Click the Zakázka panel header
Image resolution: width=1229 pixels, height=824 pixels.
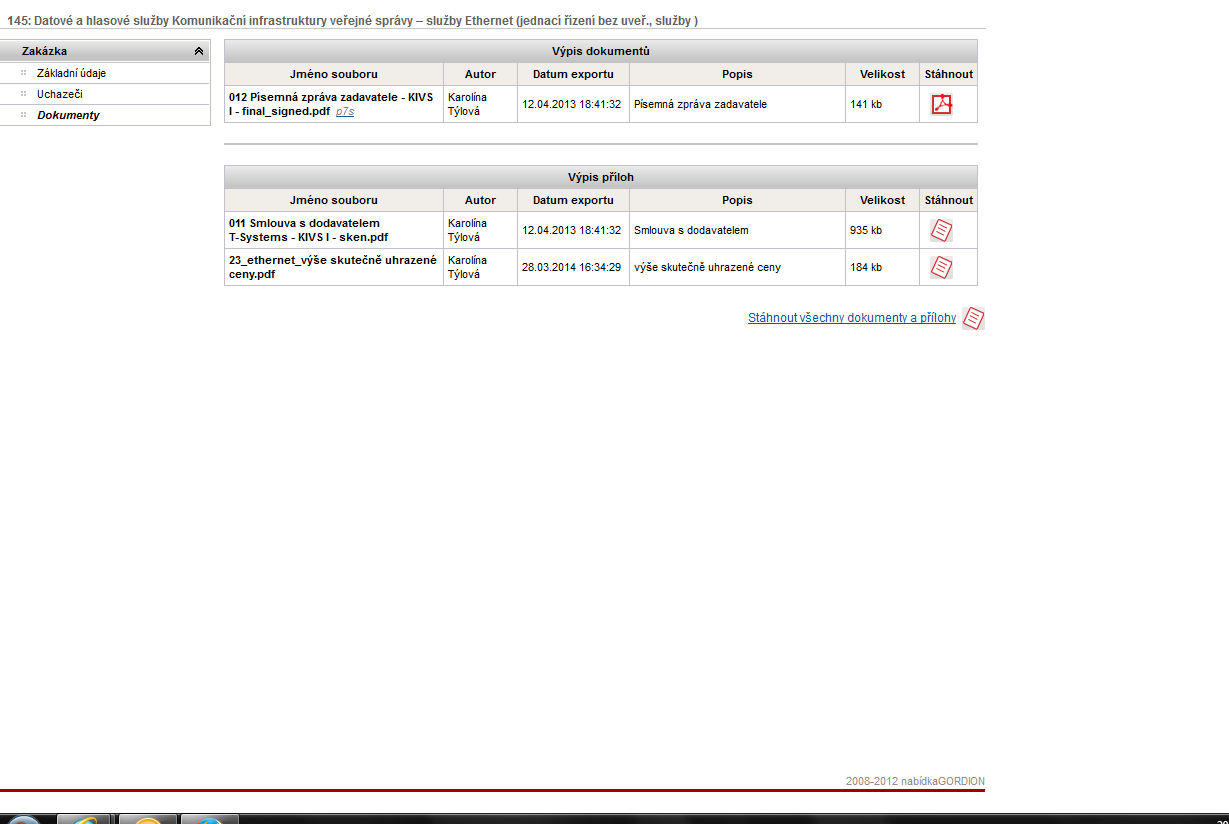pos(100,51)
